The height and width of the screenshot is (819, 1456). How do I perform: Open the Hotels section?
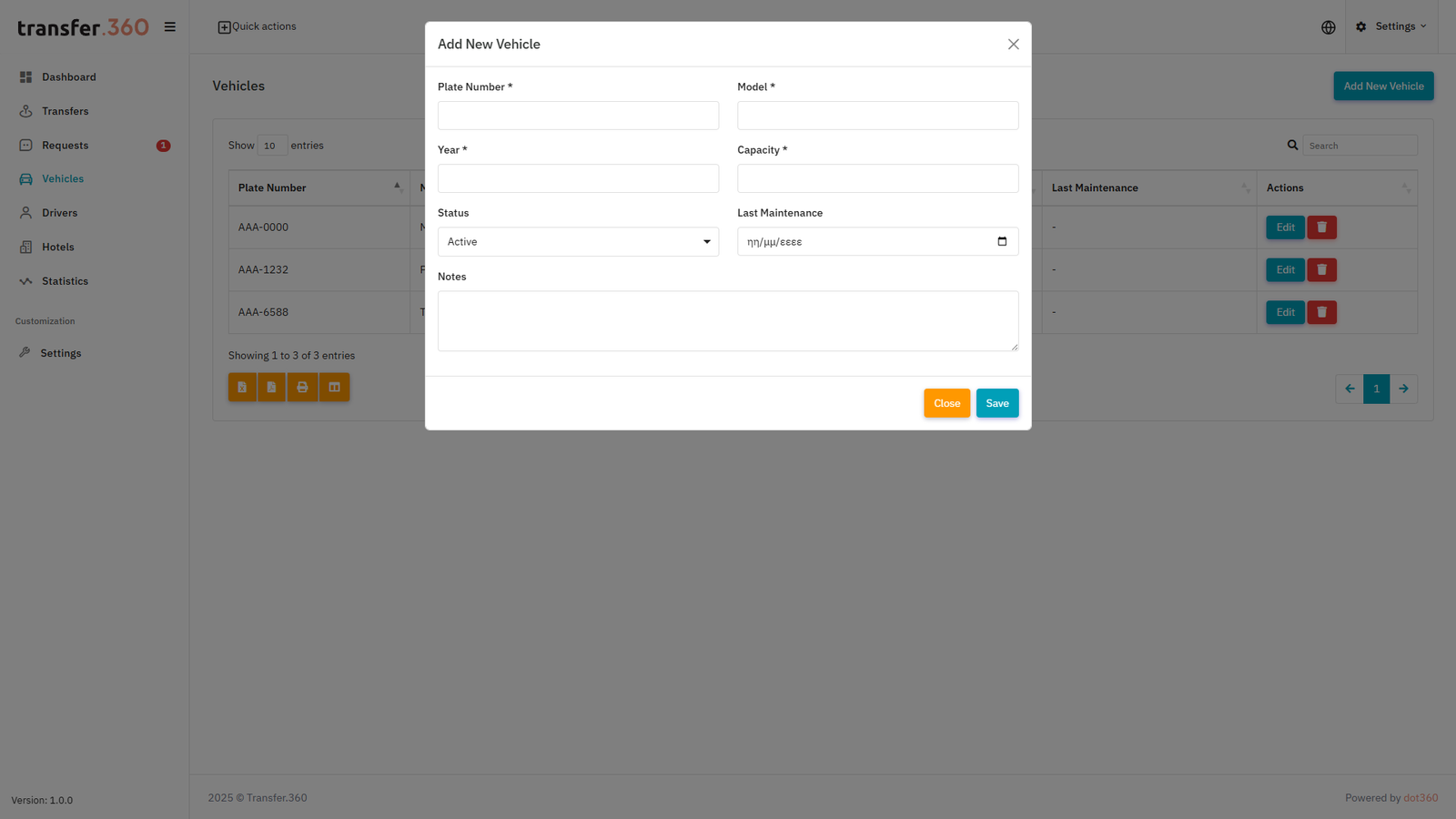(58, 247)
